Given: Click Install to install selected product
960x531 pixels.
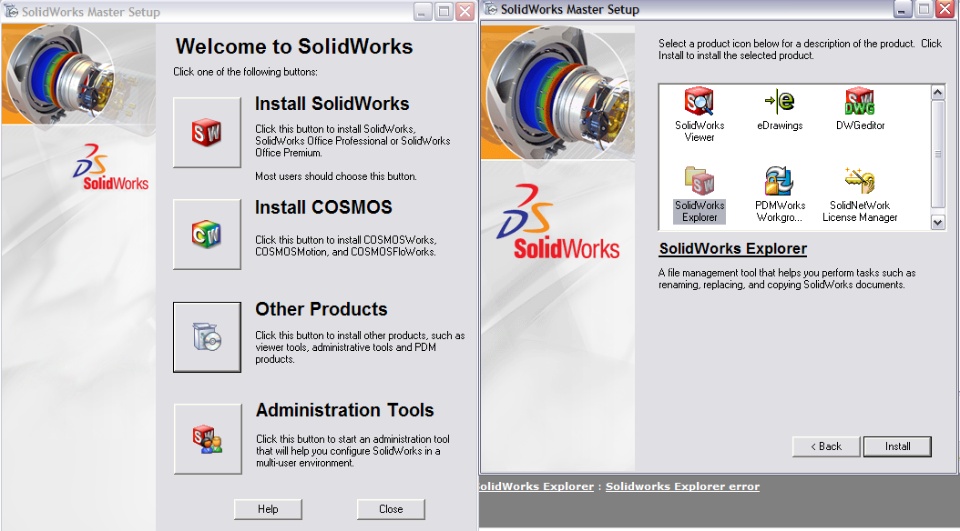Looking at the screenshot, I should tap(897, 446).
